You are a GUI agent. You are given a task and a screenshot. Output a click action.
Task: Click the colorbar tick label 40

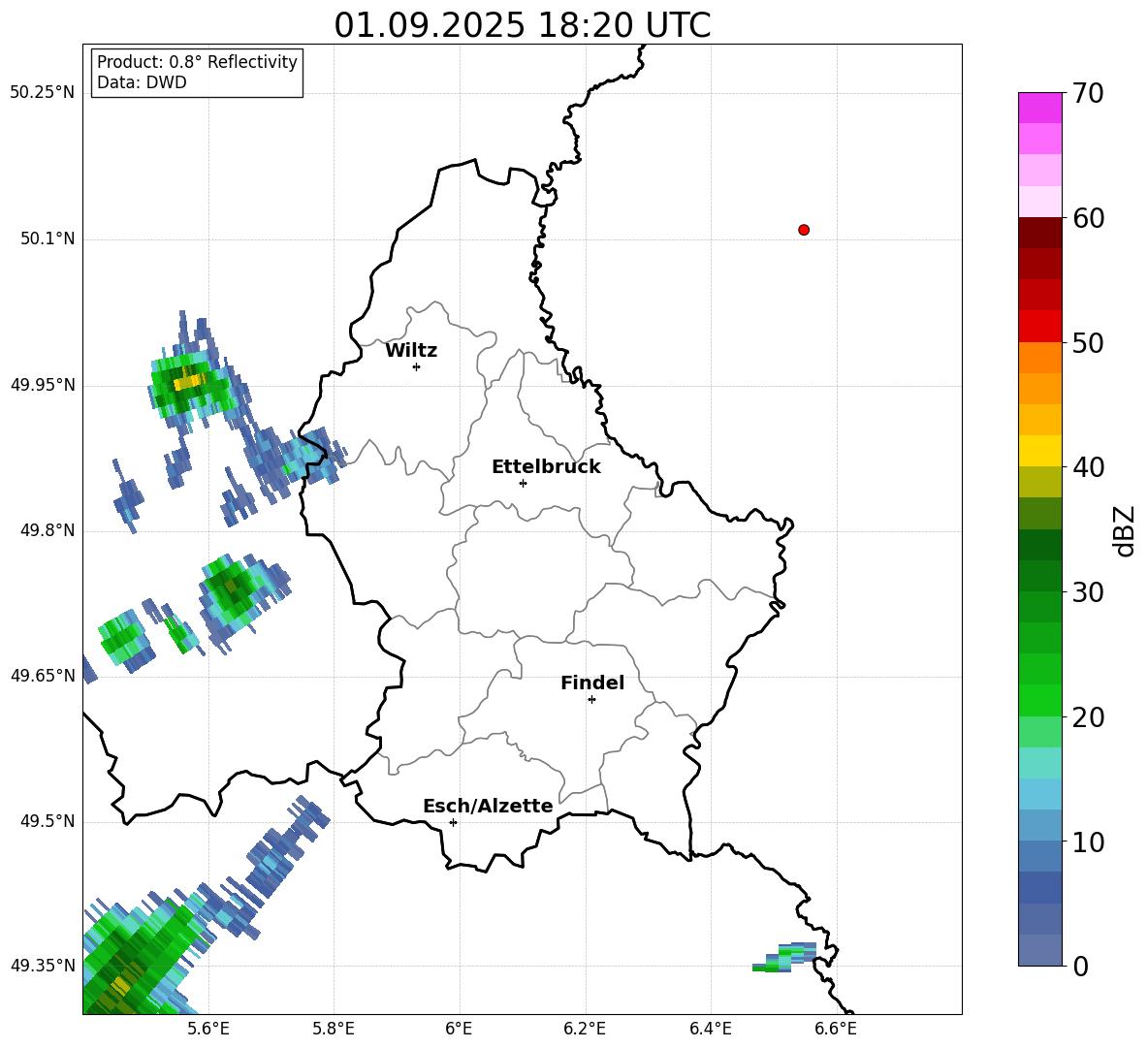click(1087, 467)
